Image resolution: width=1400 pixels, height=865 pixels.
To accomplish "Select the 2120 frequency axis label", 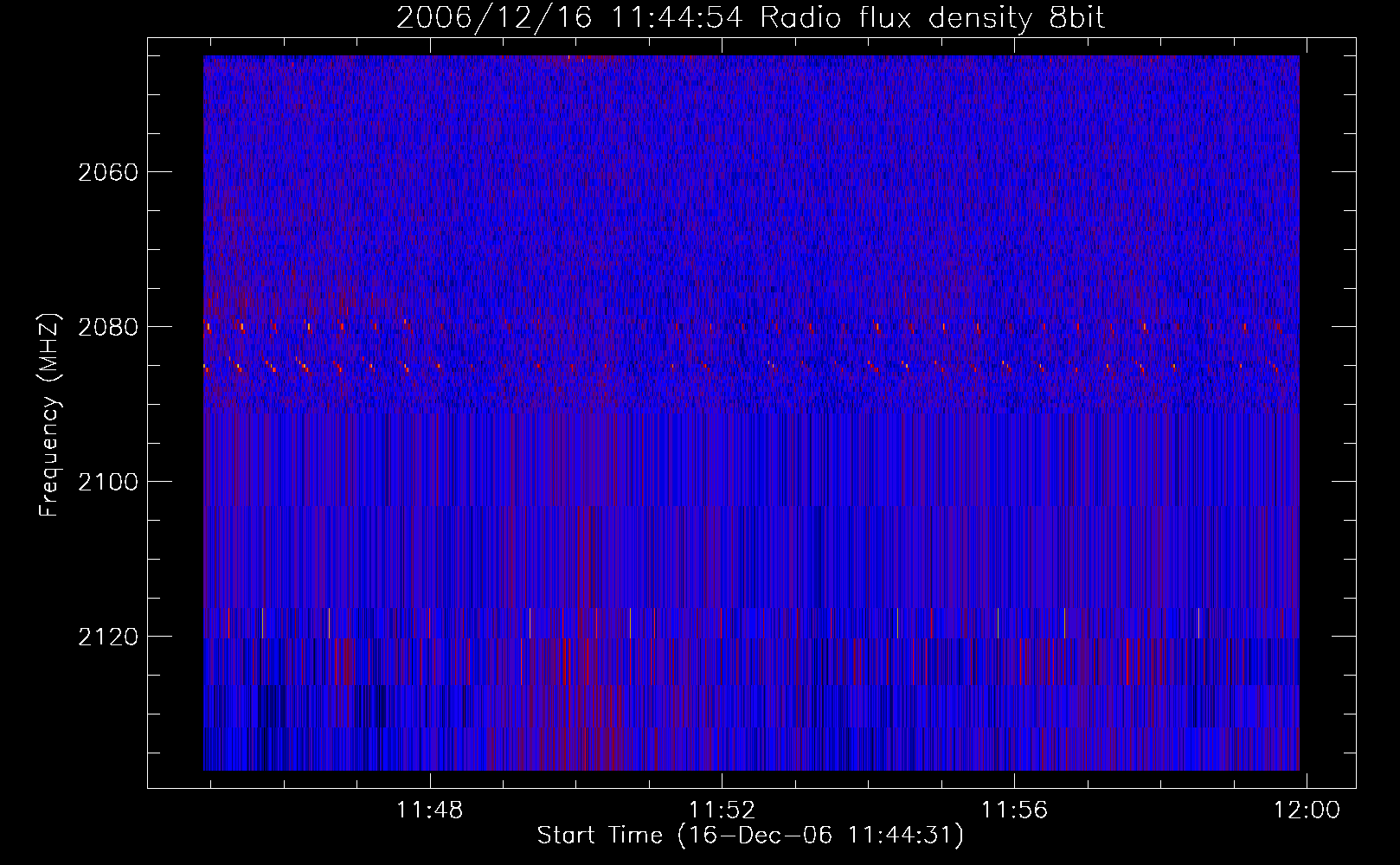I will 108,637.
